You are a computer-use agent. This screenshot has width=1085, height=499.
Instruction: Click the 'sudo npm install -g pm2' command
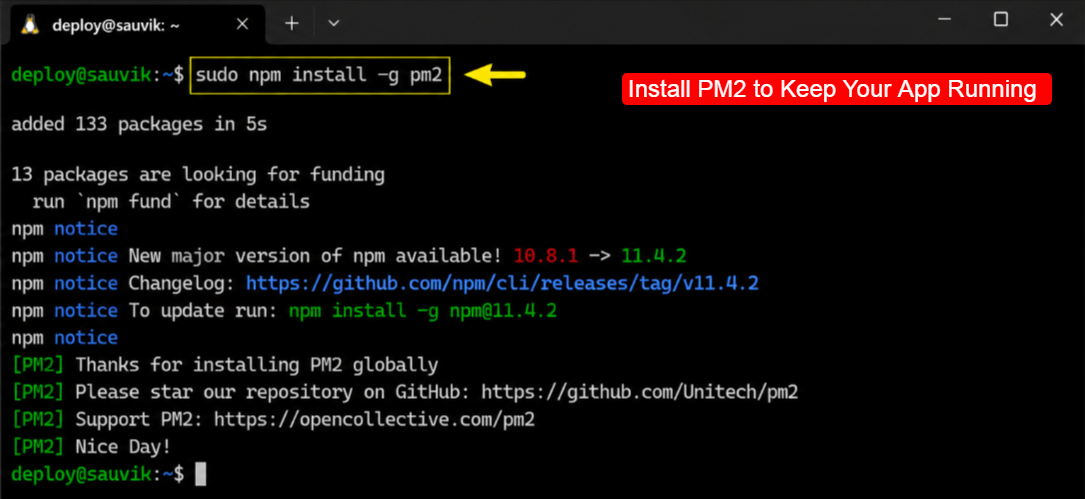point(320,75)
